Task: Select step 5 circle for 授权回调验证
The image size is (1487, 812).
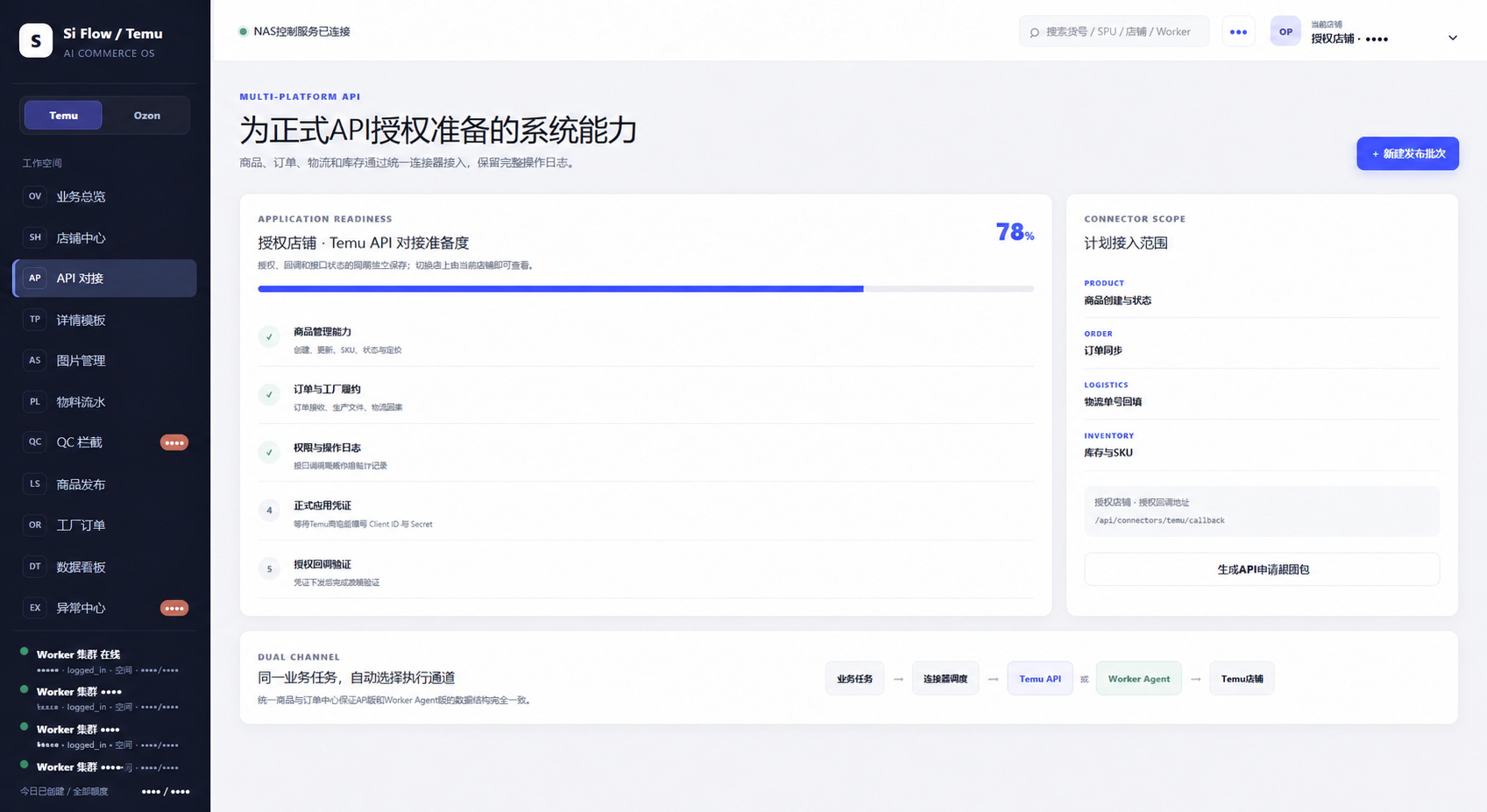Action: click(269, 569)
